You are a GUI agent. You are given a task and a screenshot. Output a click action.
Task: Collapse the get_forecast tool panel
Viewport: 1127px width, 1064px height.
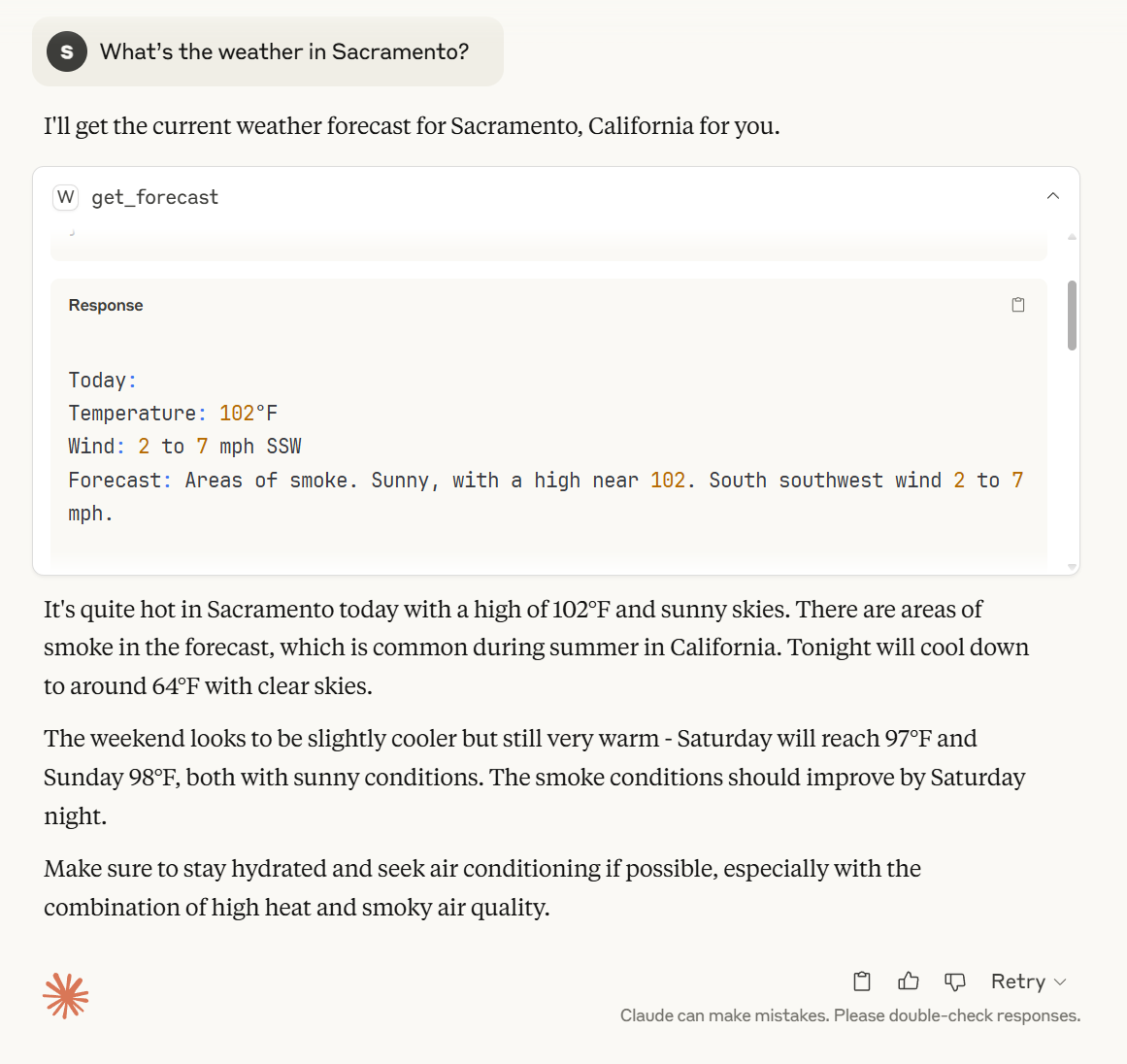click(1053, 196)
